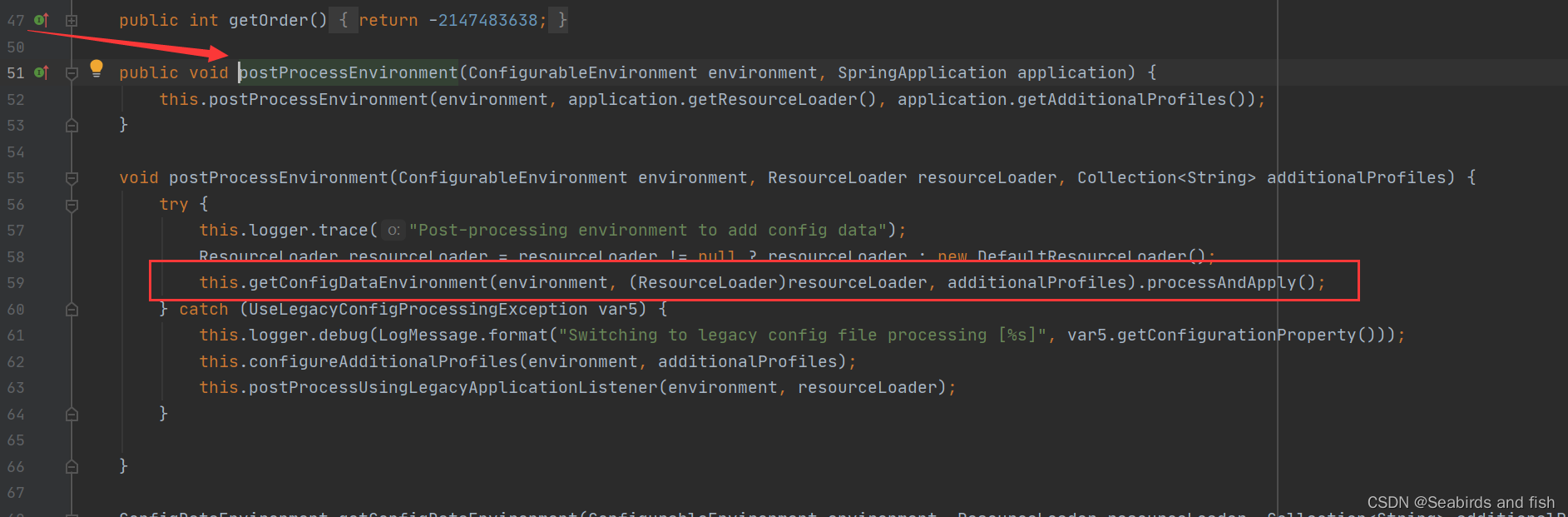
Task: Click the fold end marker on line 53
Action: [72, 125]
